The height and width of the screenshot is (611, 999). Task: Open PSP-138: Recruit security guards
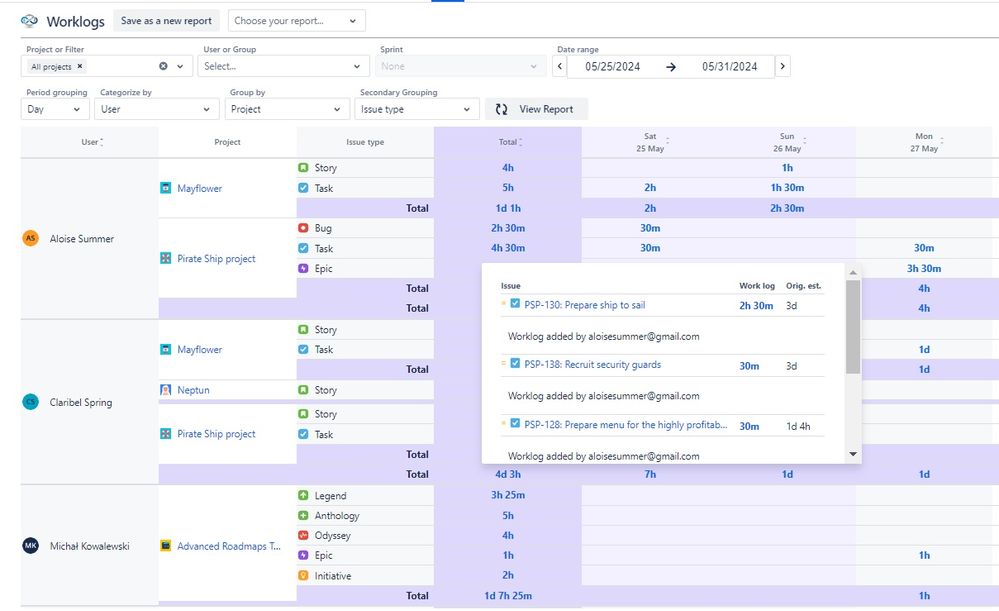click(x=593, y=364)
